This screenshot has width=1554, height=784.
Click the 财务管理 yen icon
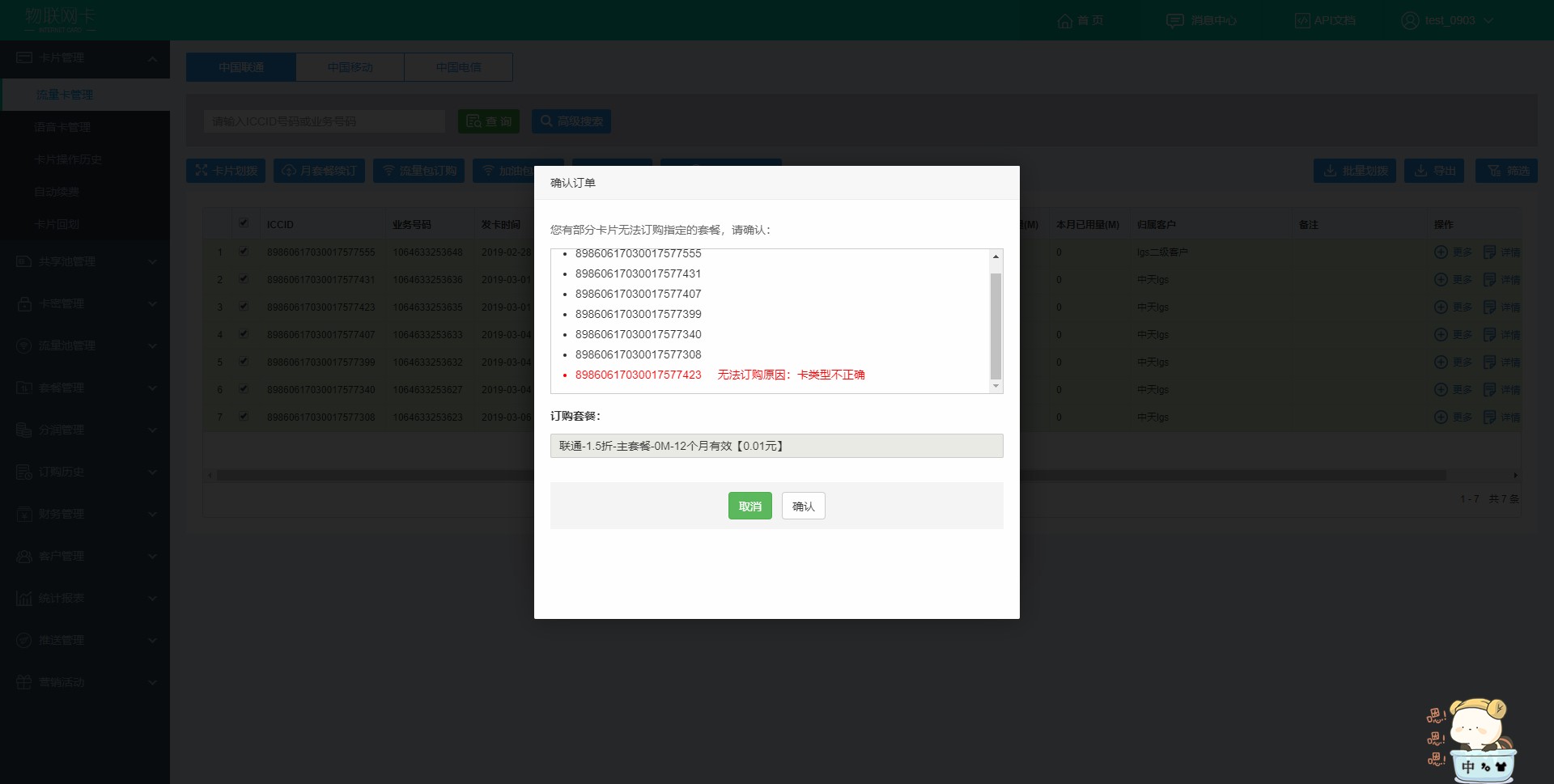tap(24, 514)
